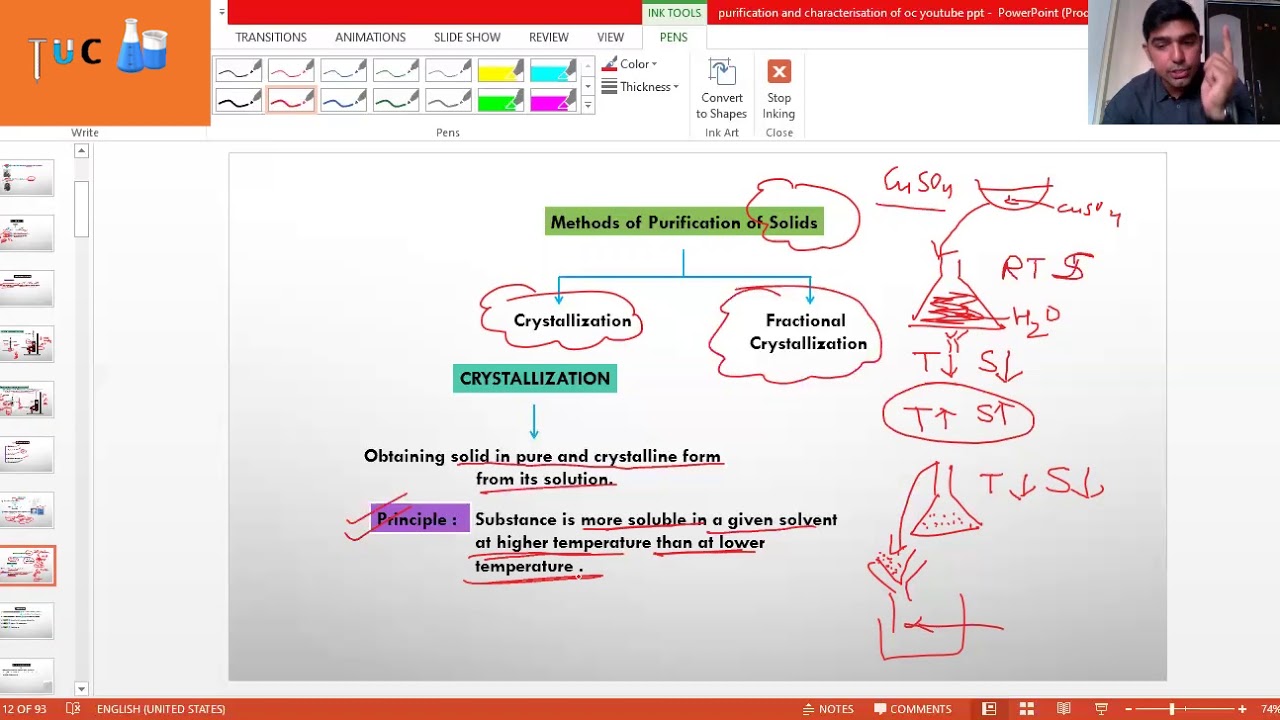This screenshot has width=1280, height=720.
Task: Open the pen Color dropdown
Action: click(x=630, y=64)
